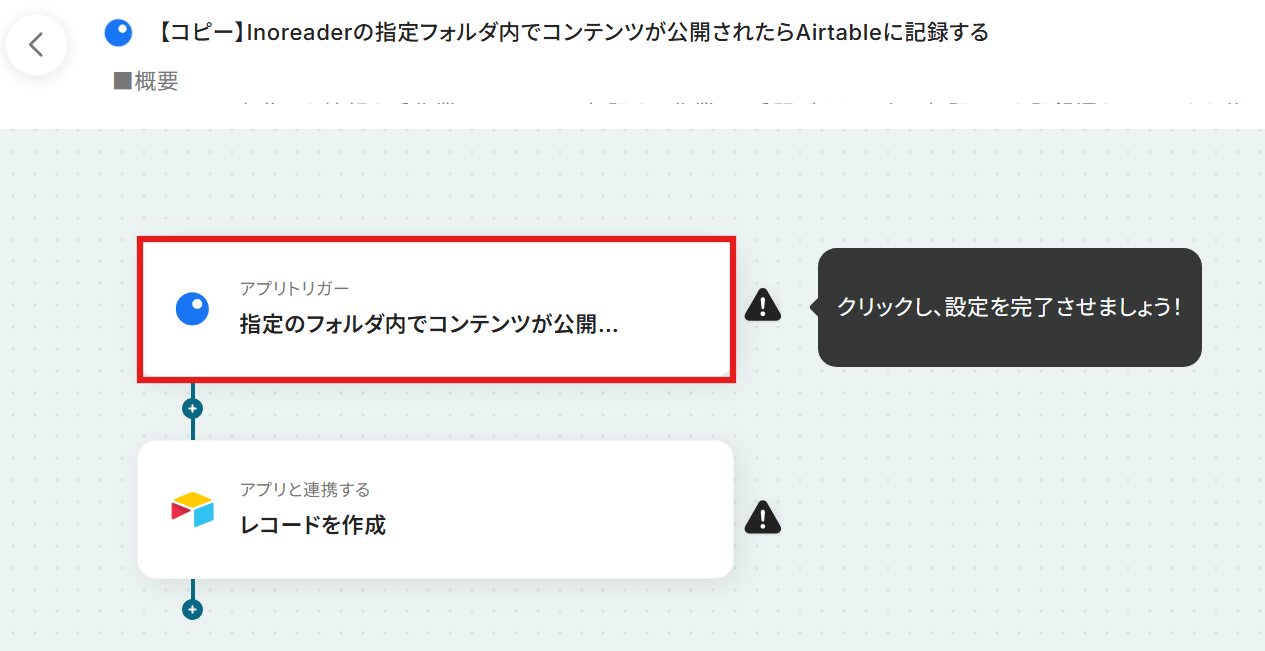Click the square bullet before 概要

(x=123, y=82)
